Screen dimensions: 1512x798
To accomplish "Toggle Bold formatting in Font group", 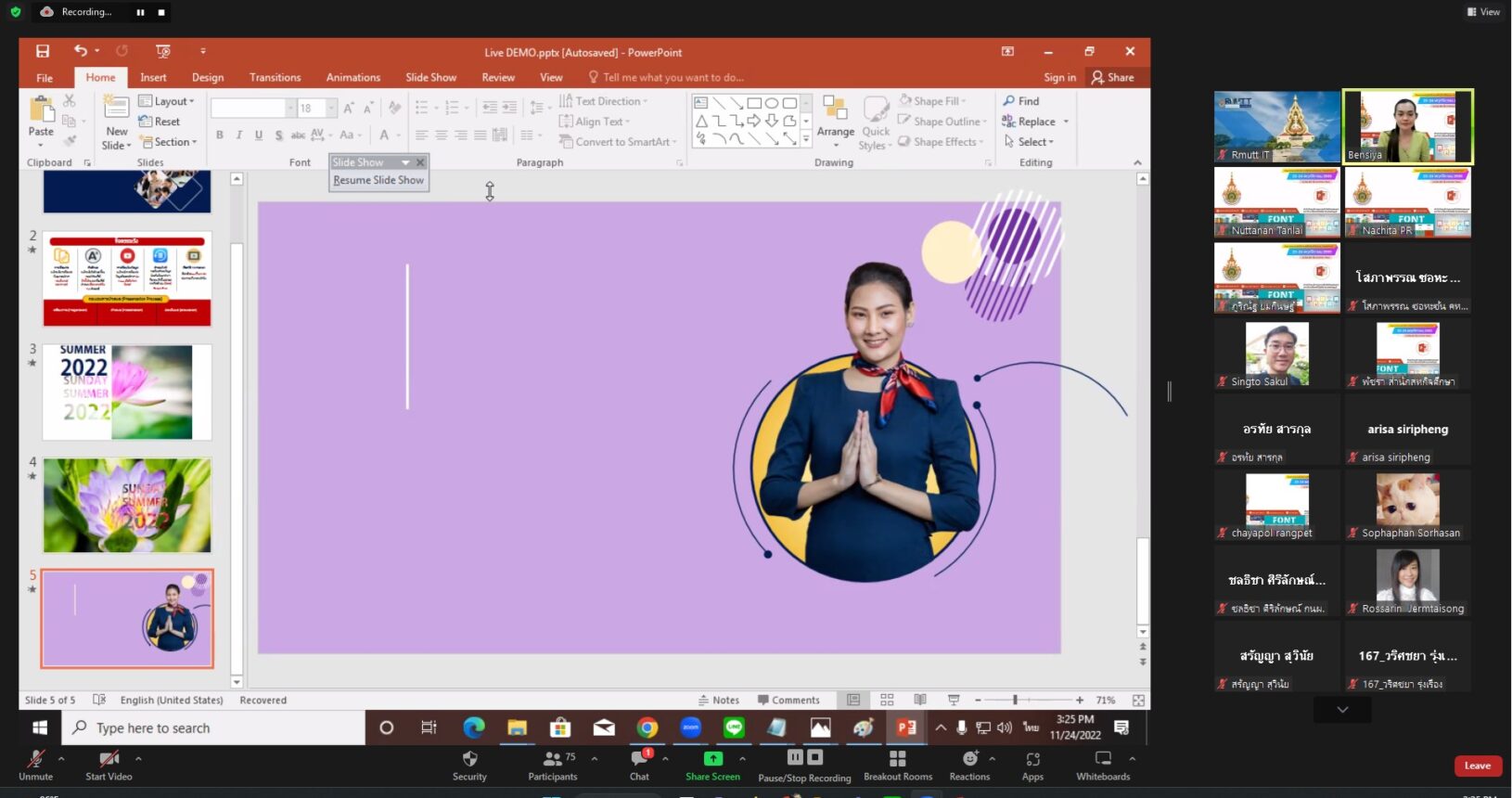I will pyautogui.click(x=220, y=135).
